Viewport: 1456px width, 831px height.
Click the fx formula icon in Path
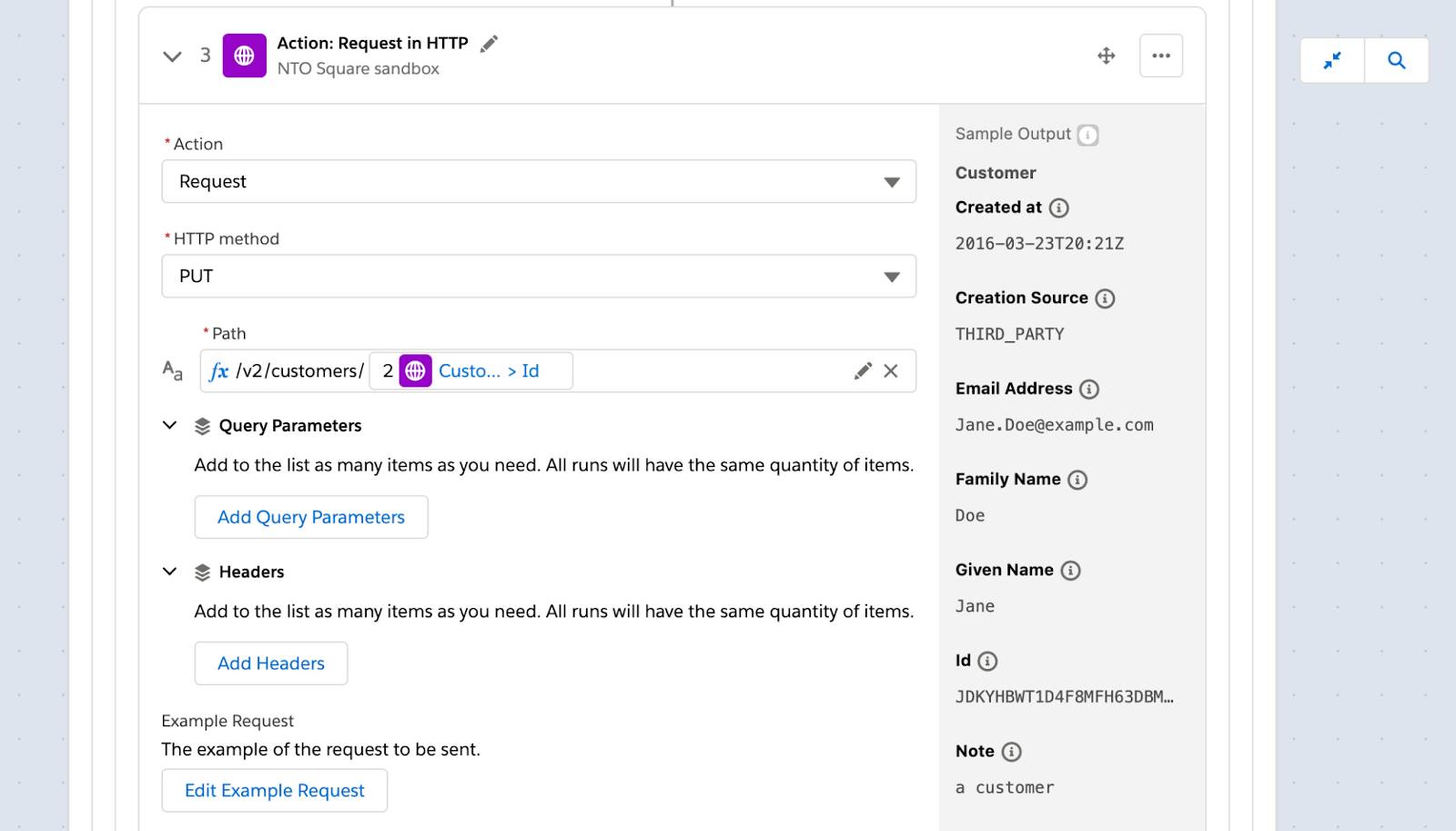tap(219, 371)
